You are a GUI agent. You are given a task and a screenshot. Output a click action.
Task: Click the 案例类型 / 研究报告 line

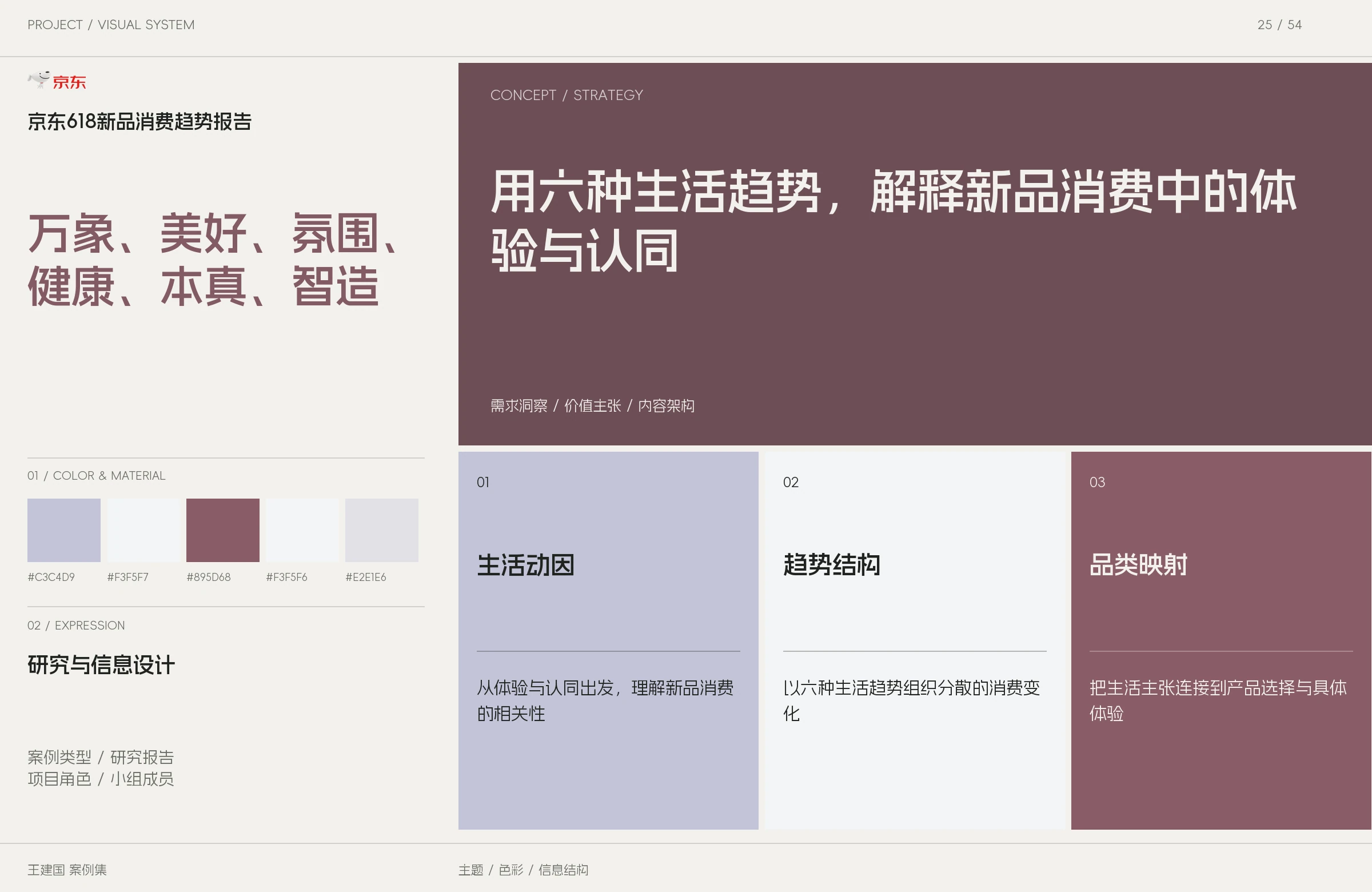[x=101, y=757]
